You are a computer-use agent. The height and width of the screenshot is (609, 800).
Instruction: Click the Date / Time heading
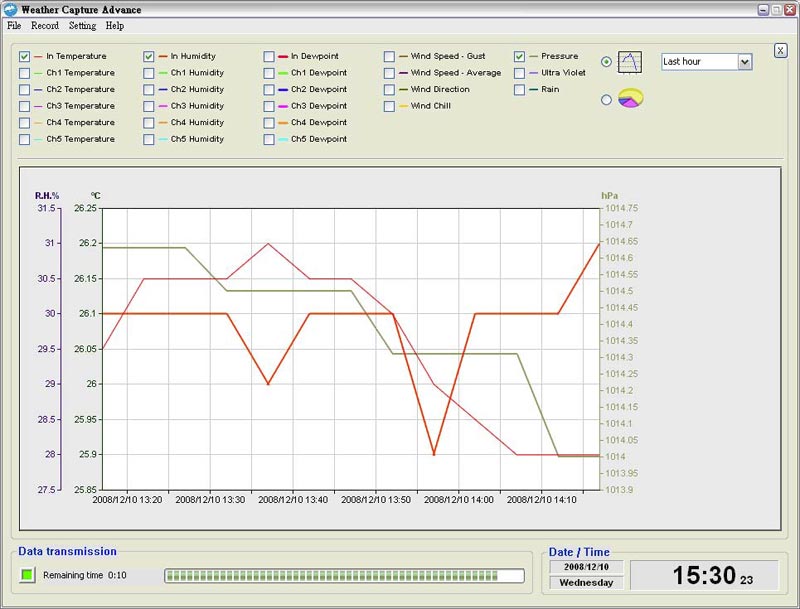point(579,552)
